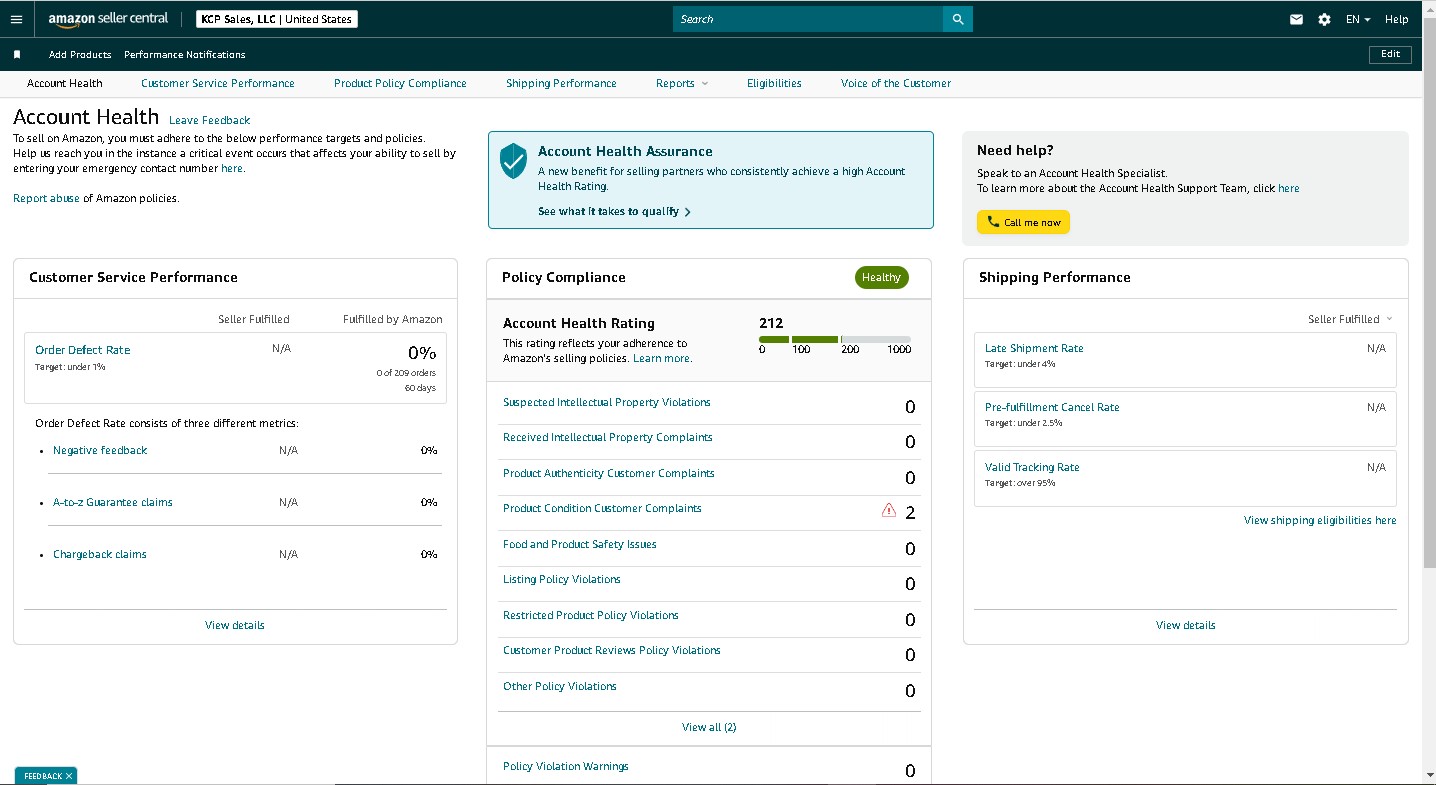1436x785 pixels.
Task: Open the Order Defect Rate metric
Action: [83, 350]
